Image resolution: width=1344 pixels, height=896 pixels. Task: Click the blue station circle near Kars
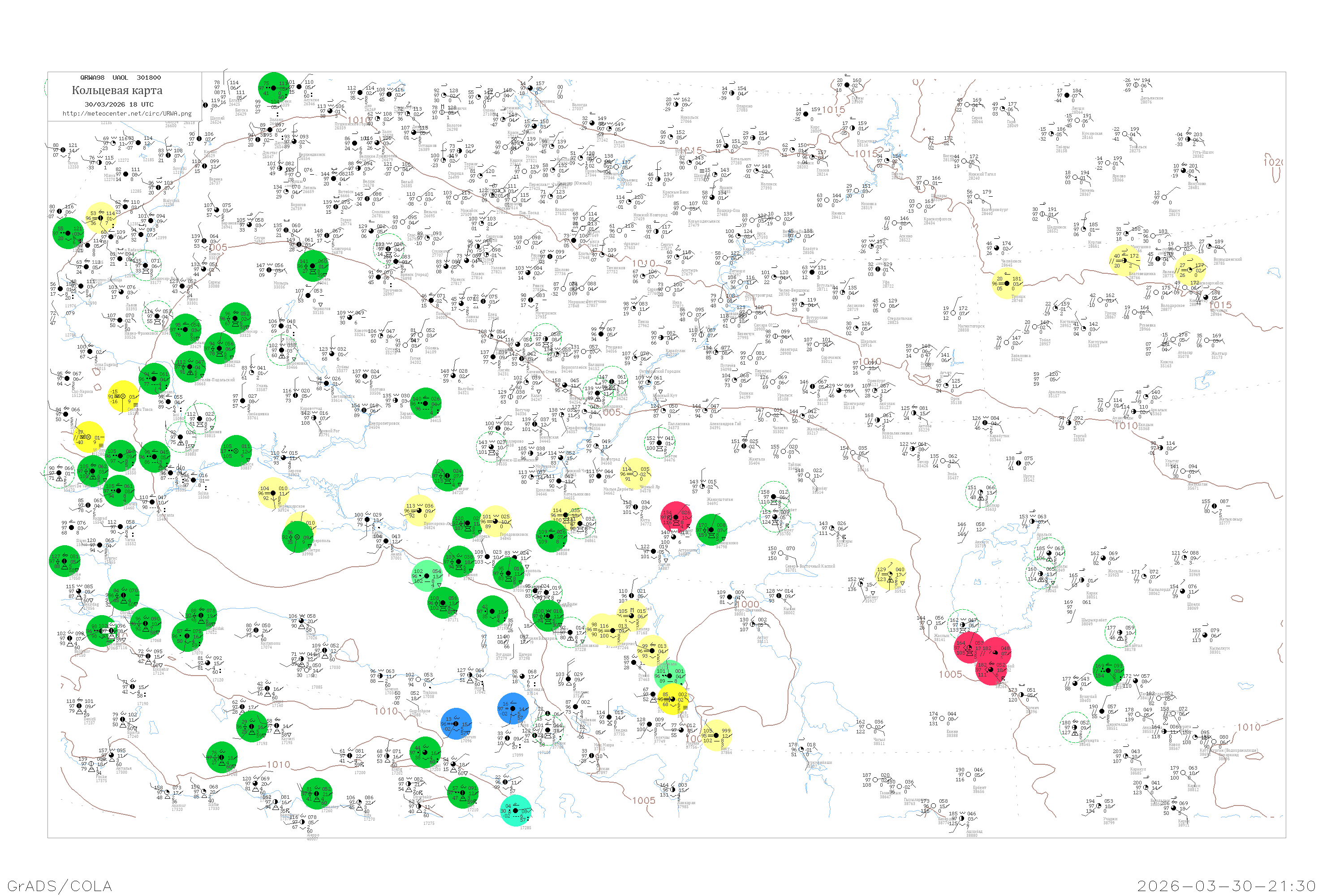513,709
